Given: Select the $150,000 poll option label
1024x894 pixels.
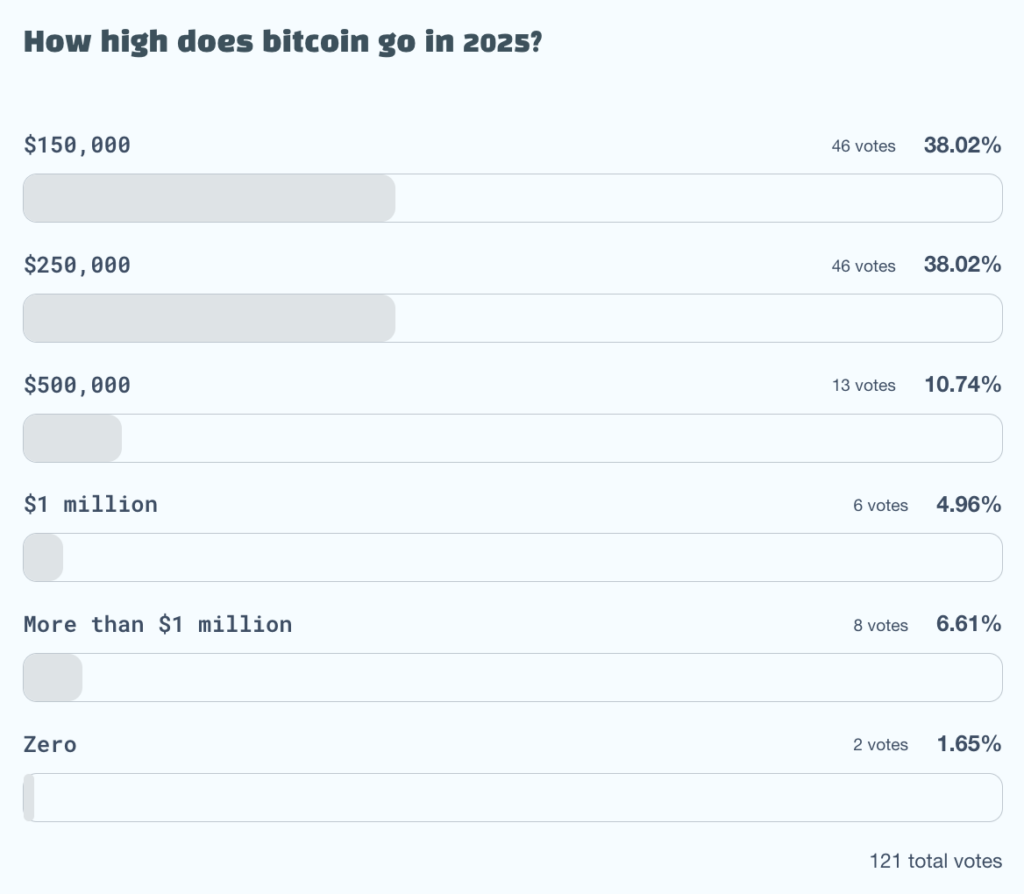Looking at the screenshot, I should (77, 145).
